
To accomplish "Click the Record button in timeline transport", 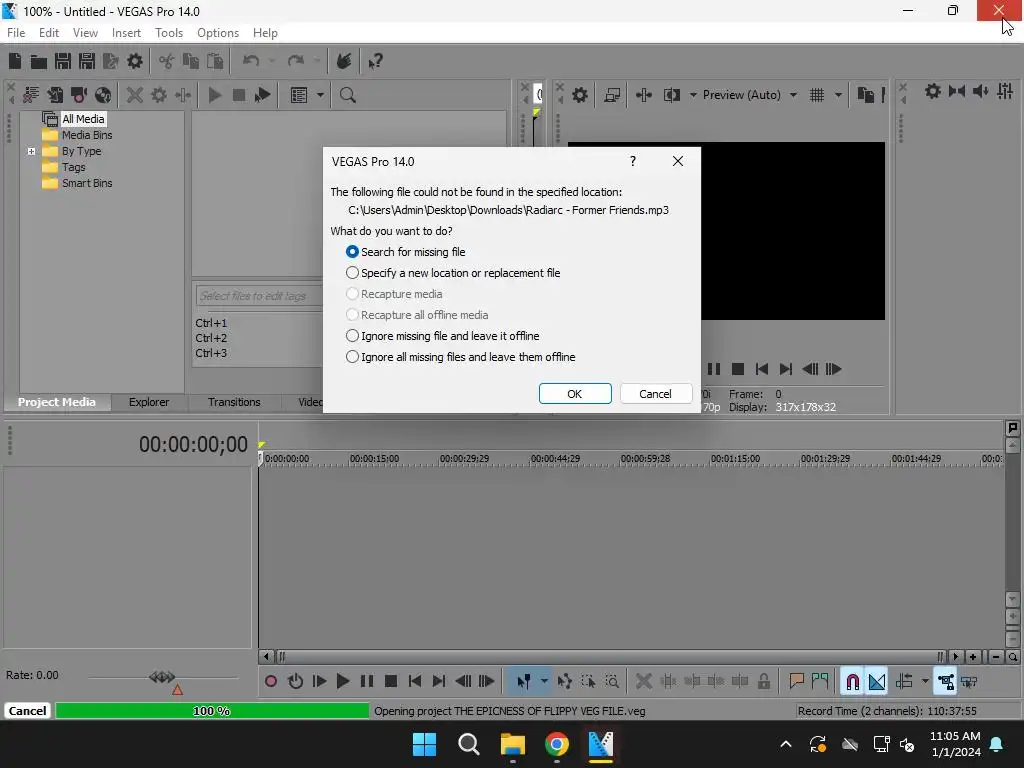I will (x=271, y=682).
